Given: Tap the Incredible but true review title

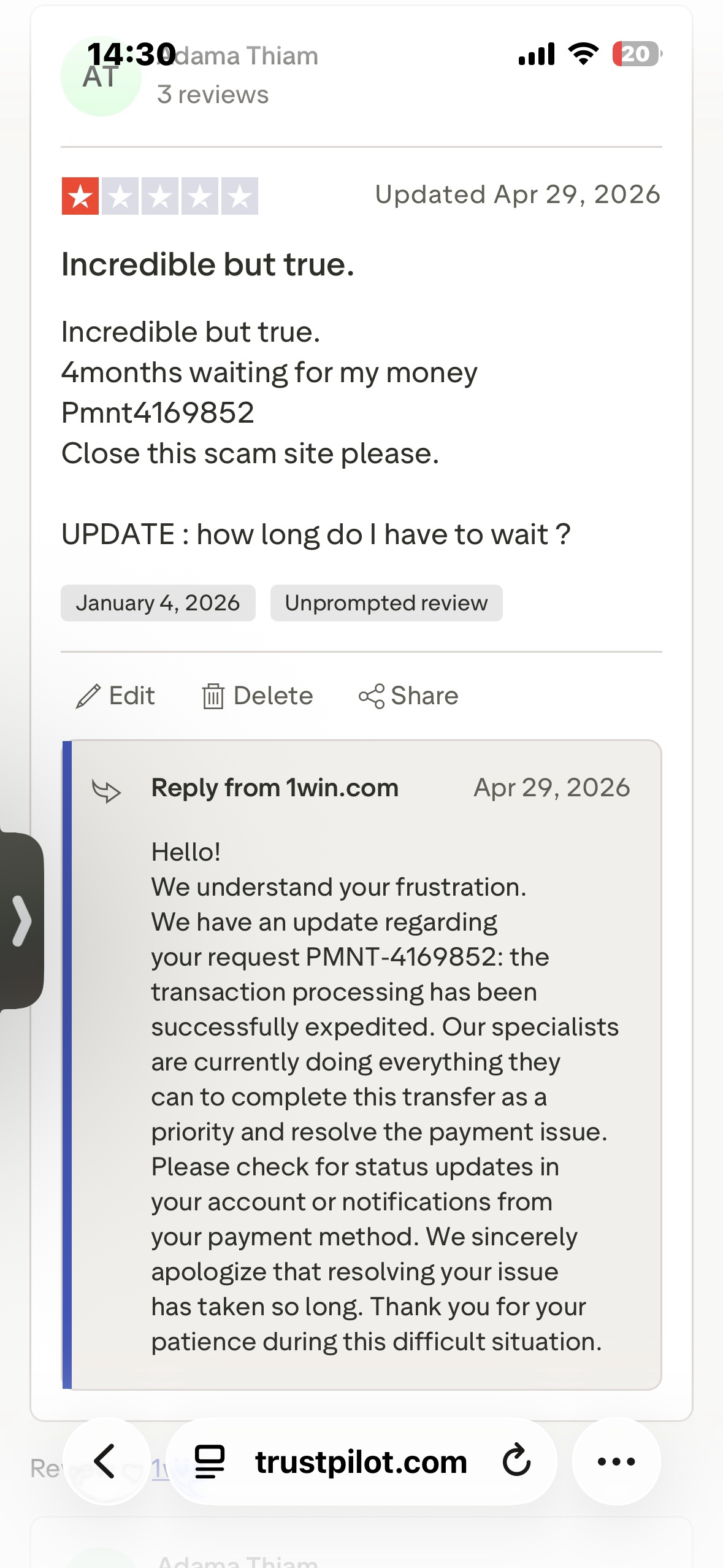Looking at the screenshot, I should pyautogui.click(x=208, y=265).
